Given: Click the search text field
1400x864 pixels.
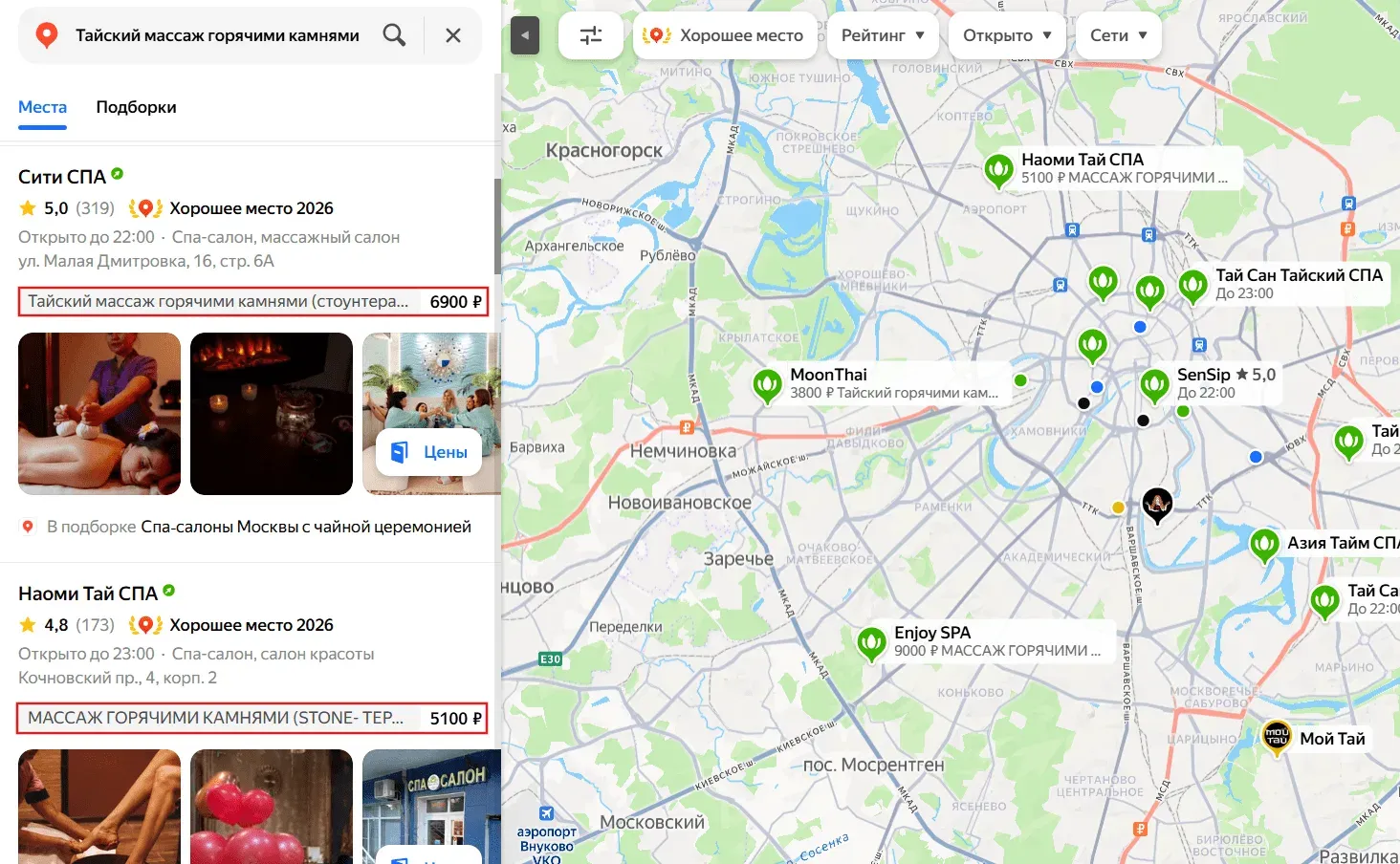Looking at the screenshot, I should point(217,35).
